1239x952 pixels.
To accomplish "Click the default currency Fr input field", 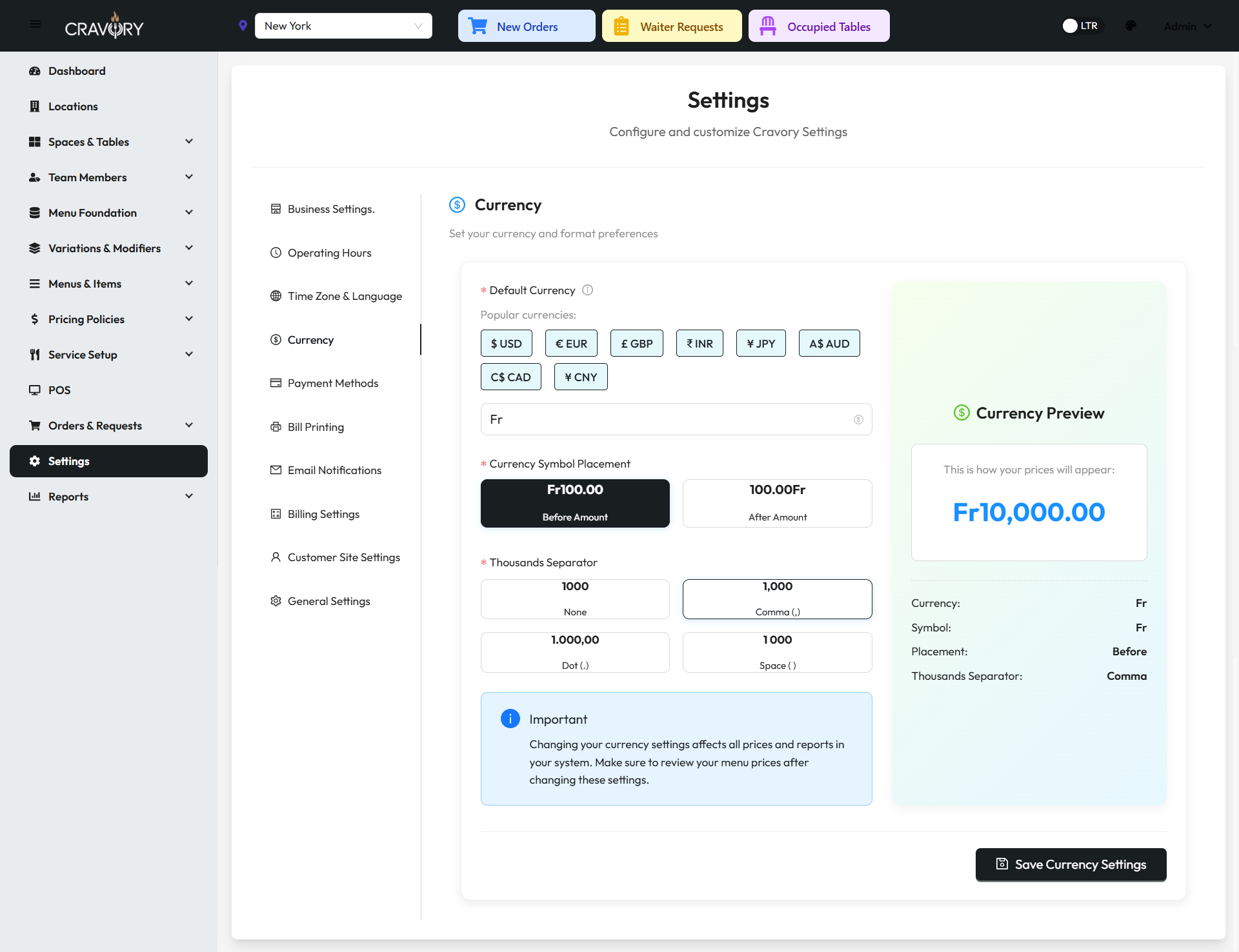I will pyautogui.click(x=676, y=419).
